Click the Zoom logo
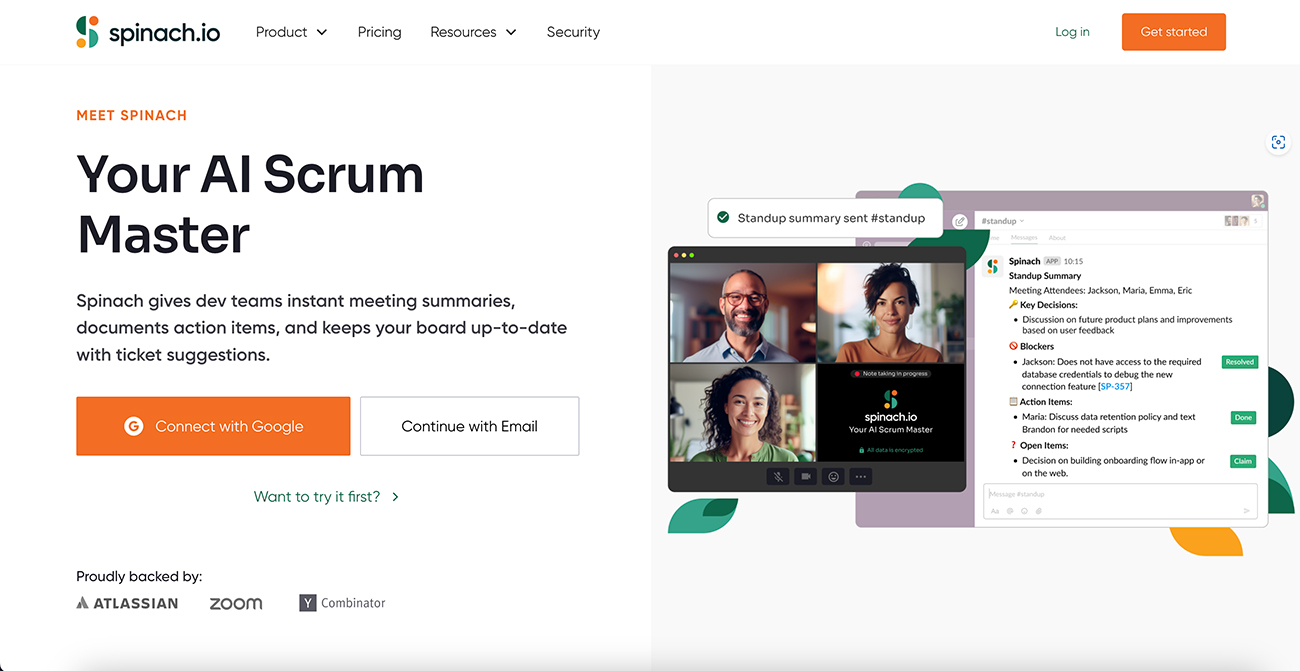This screenshot has width=1300, height=671. click(x=236, y=603)
